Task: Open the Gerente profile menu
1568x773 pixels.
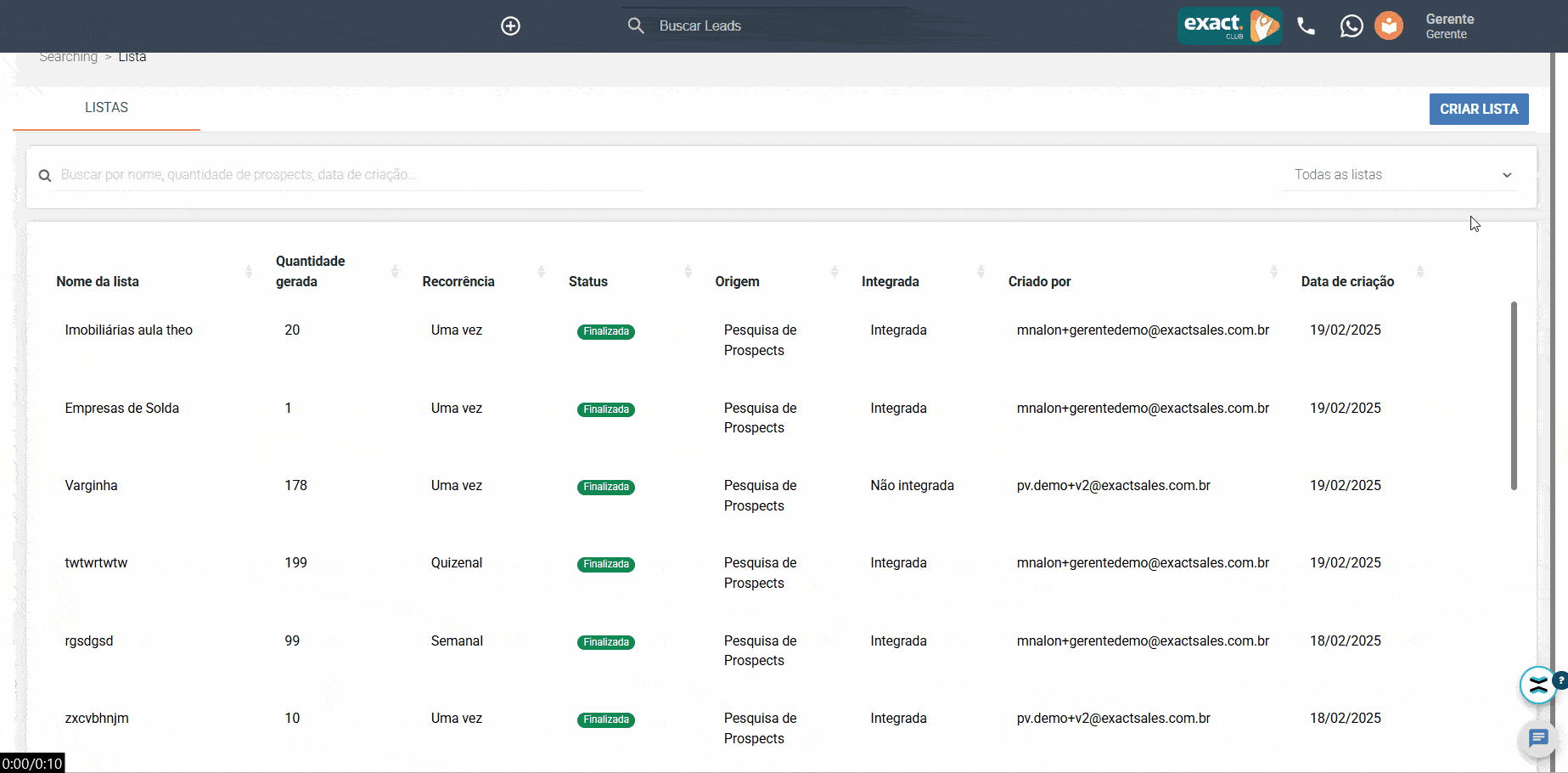Action: [1449, 26]
